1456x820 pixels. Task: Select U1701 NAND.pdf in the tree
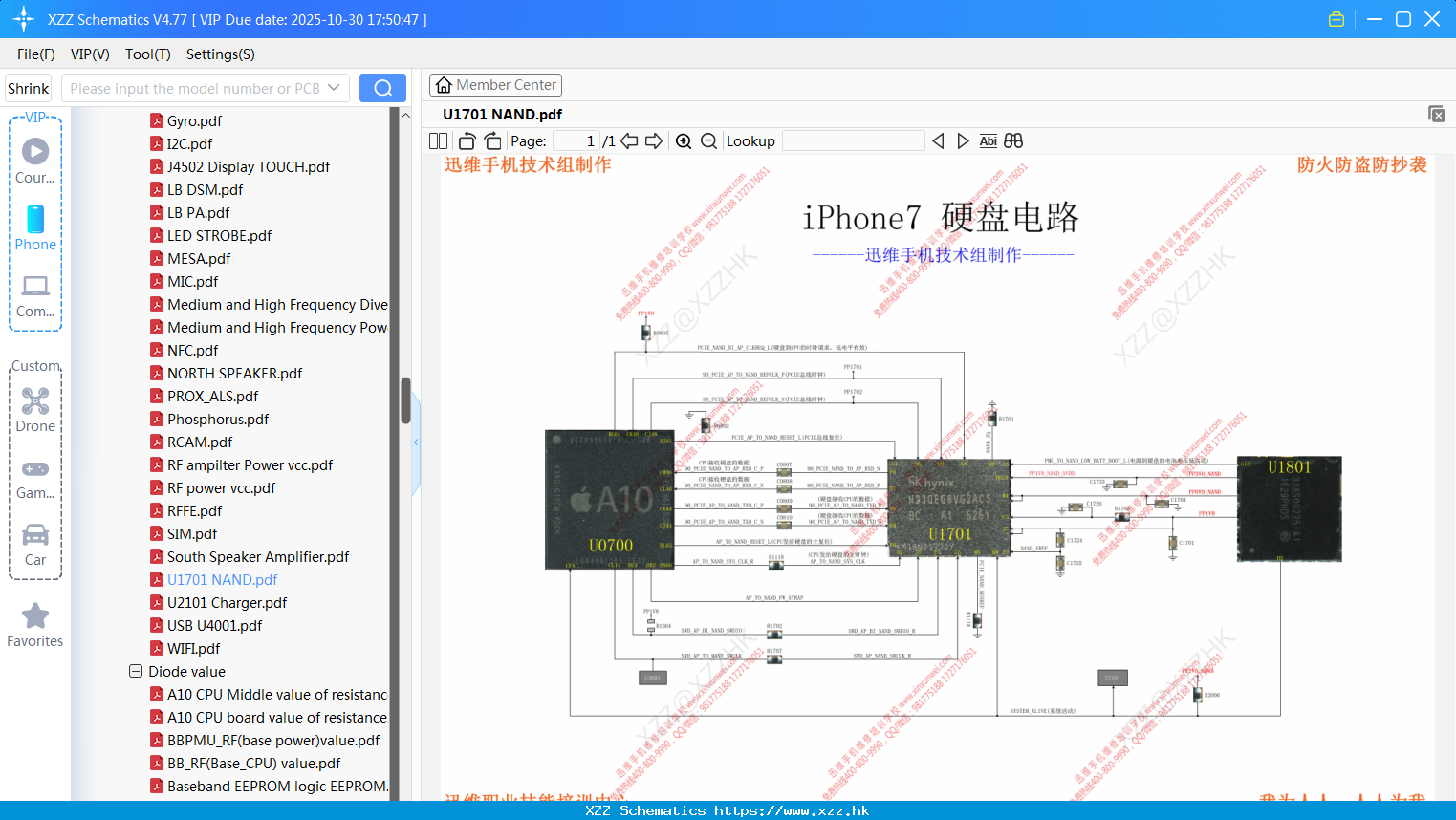(x=222, y=579)
